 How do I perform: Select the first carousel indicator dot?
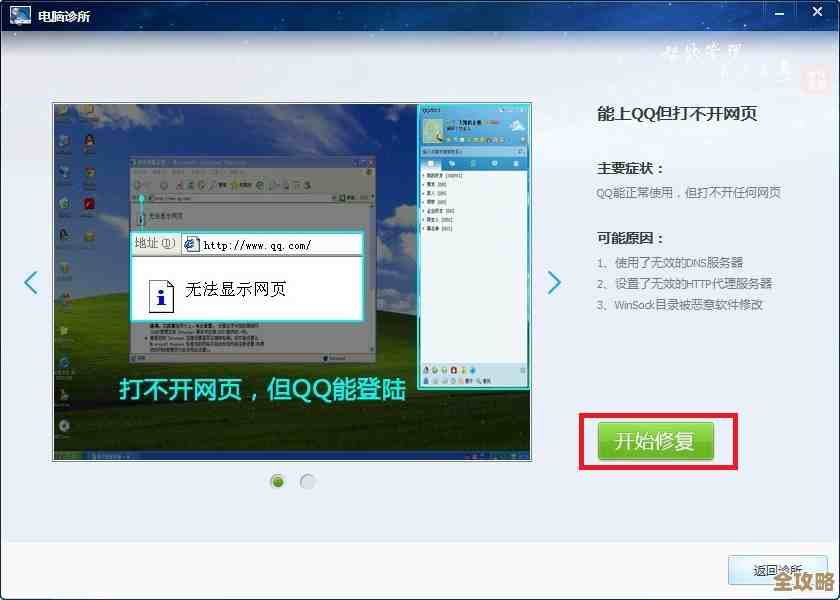coord(277,481)
